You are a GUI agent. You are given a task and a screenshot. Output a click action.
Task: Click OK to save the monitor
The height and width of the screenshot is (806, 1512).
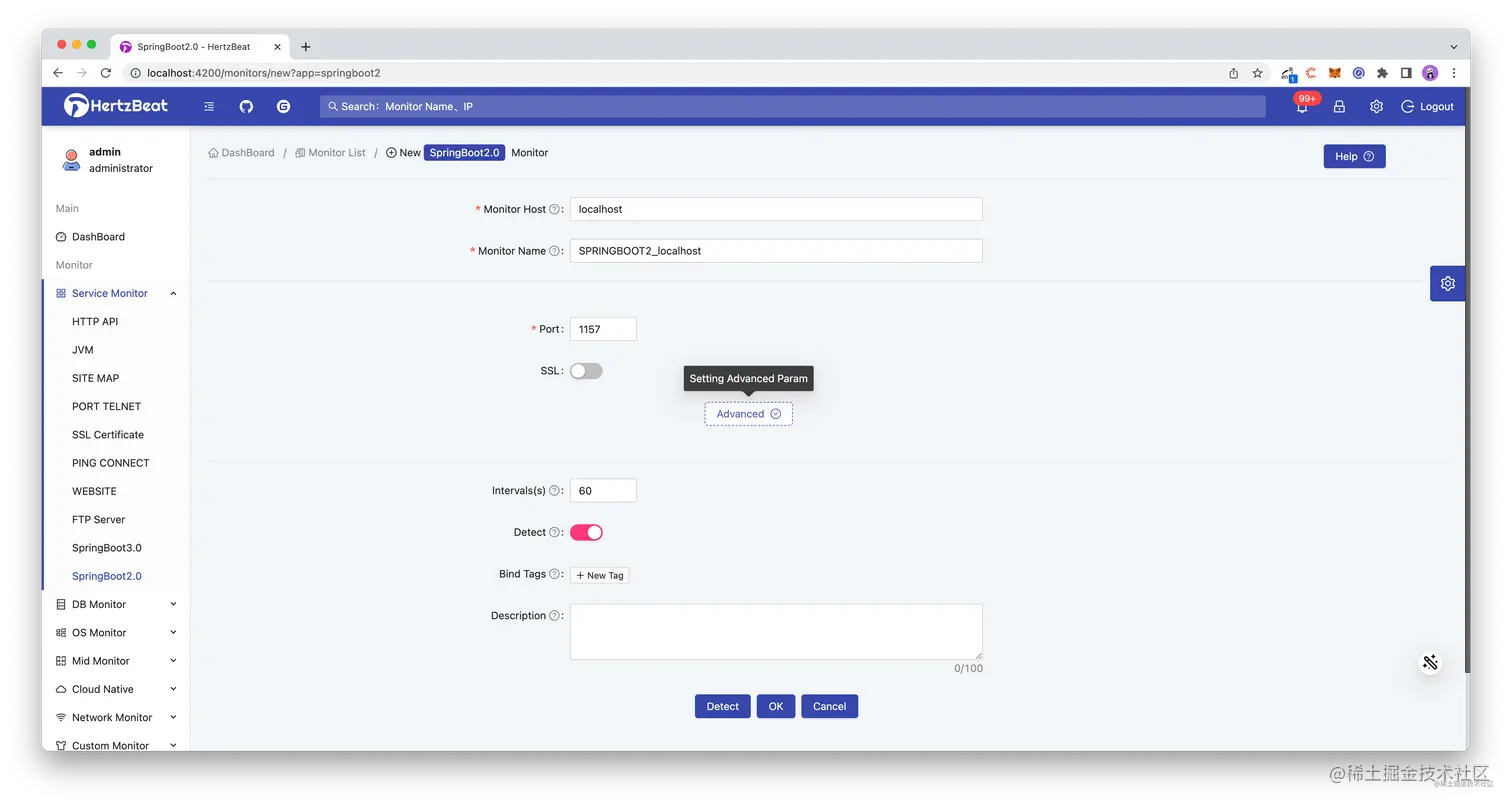[x=776, y=706]
